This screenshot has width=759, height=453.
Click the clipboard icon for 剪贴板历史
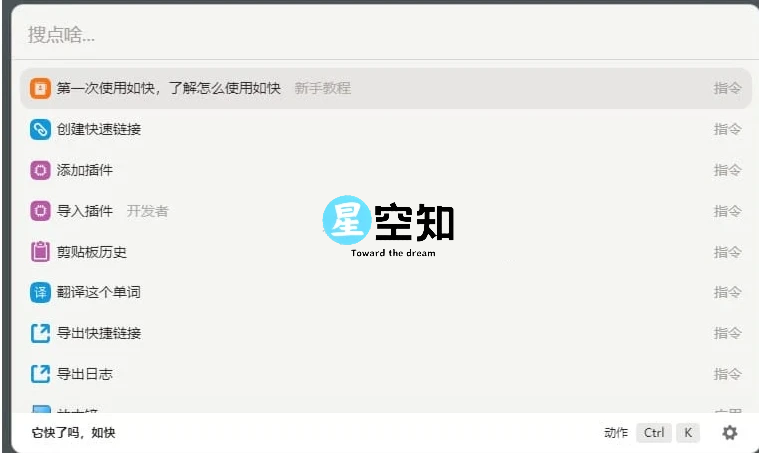[x=40, y=252]
